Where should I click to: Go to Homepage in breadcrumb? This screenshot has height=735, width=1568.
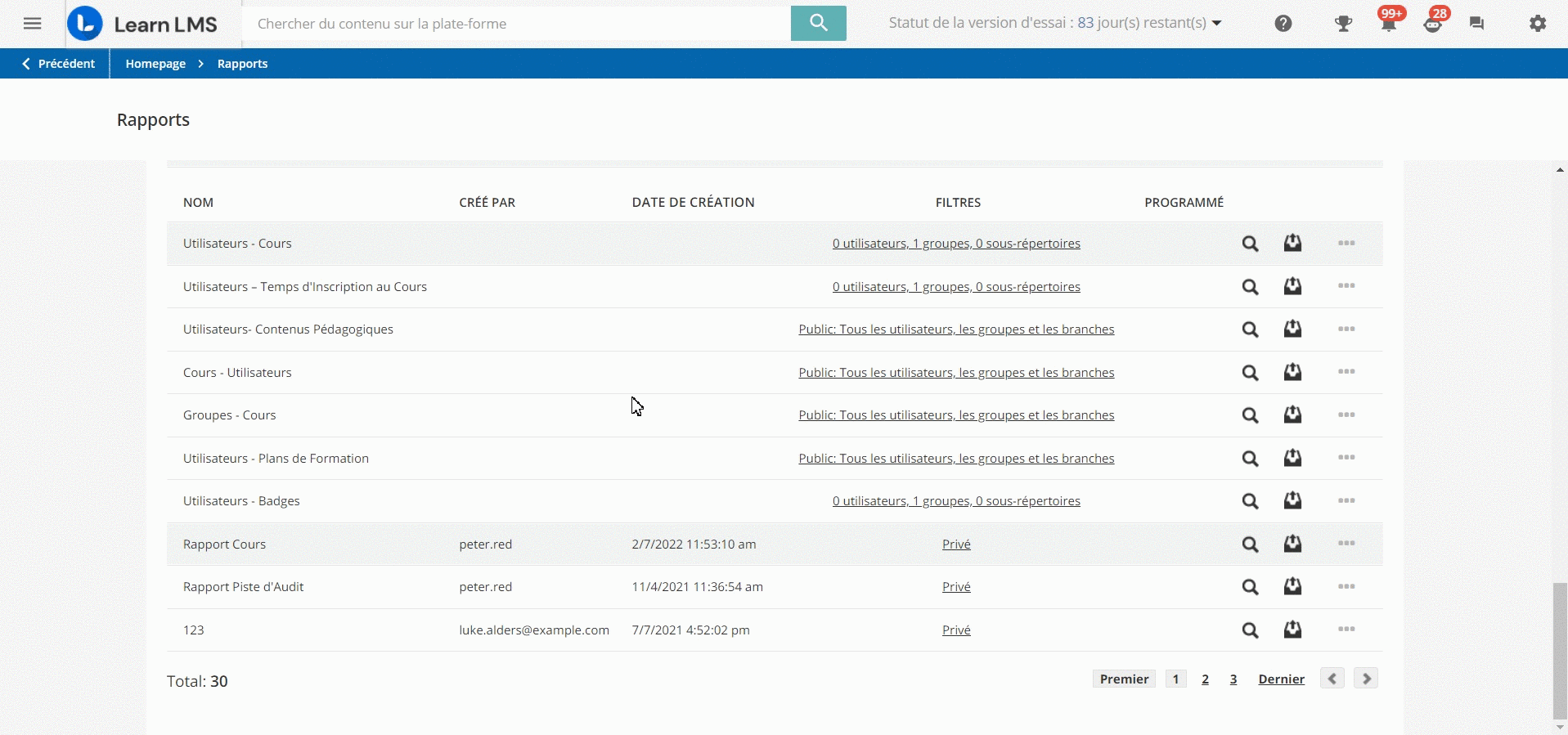coord(155,64)
